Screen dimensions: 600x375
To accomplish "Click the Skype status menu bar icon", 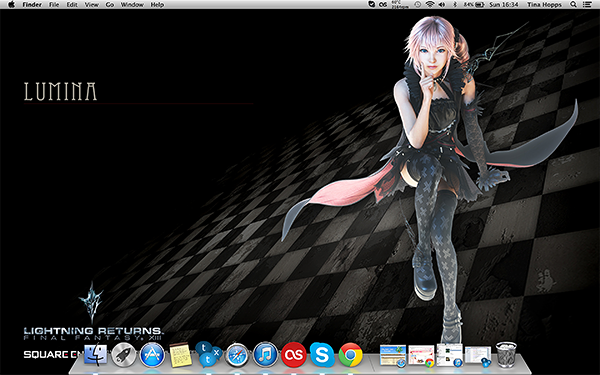I will tap(371, 5).
